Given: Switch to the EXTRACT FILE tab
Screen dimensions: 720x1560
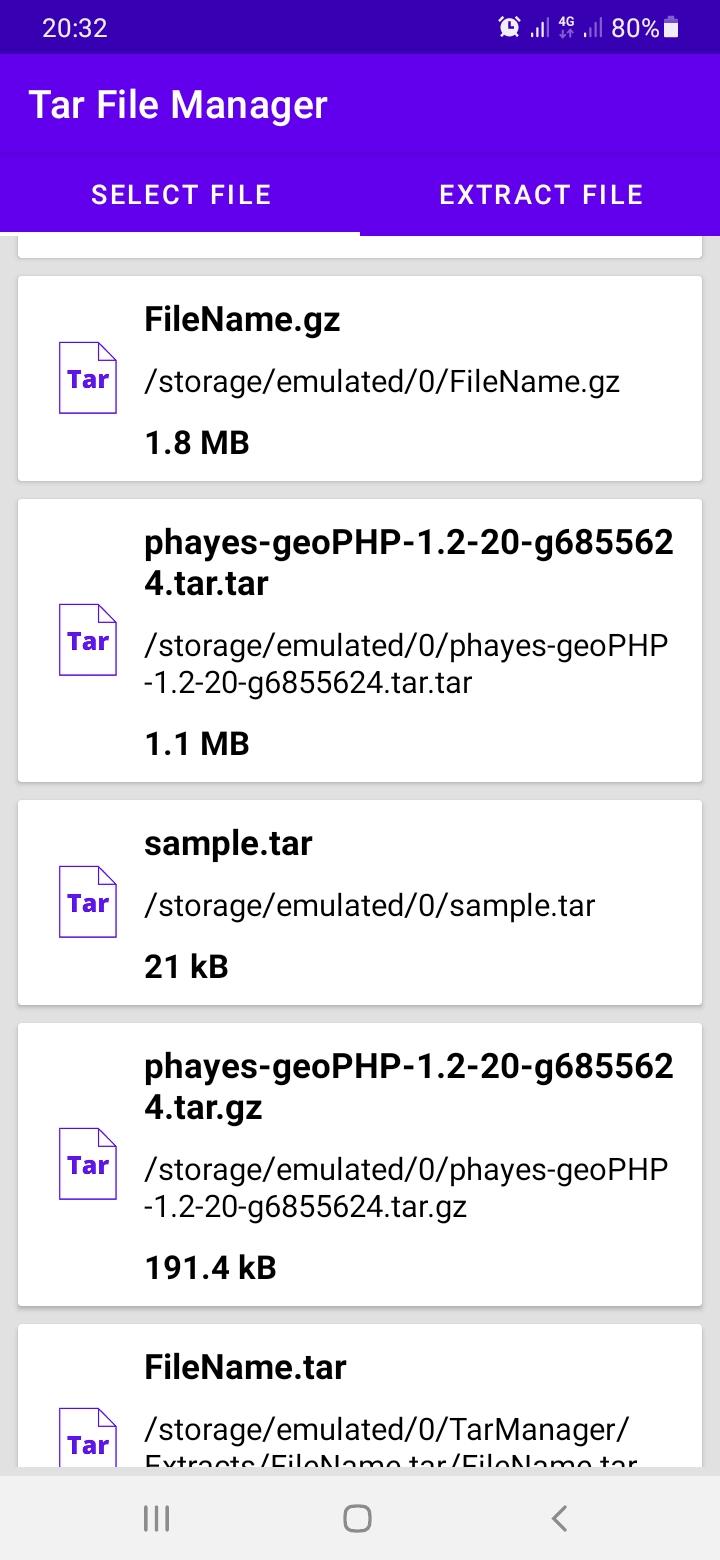Looking at the screenshot, I should (x=540, y=194).
